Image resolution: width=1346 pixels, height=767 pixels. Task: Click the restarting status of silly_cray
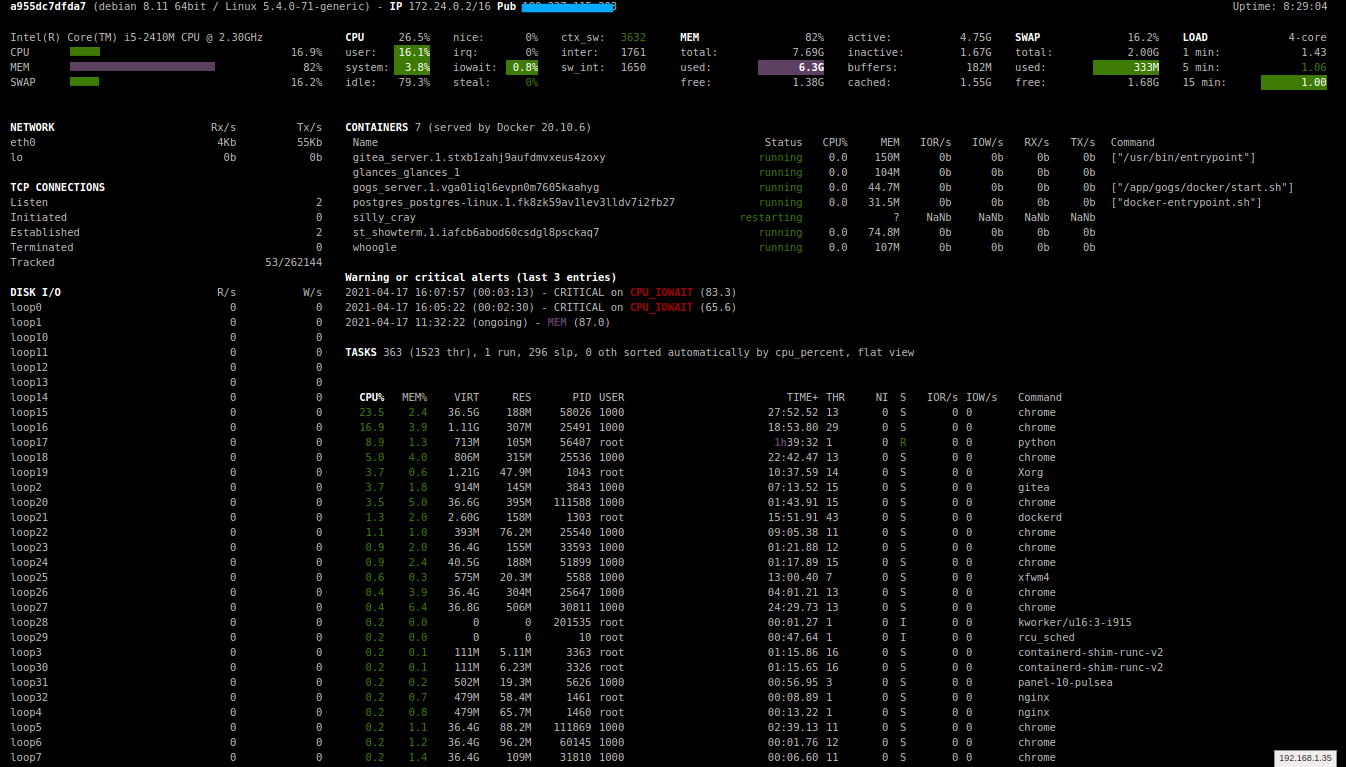coord(770,217)
